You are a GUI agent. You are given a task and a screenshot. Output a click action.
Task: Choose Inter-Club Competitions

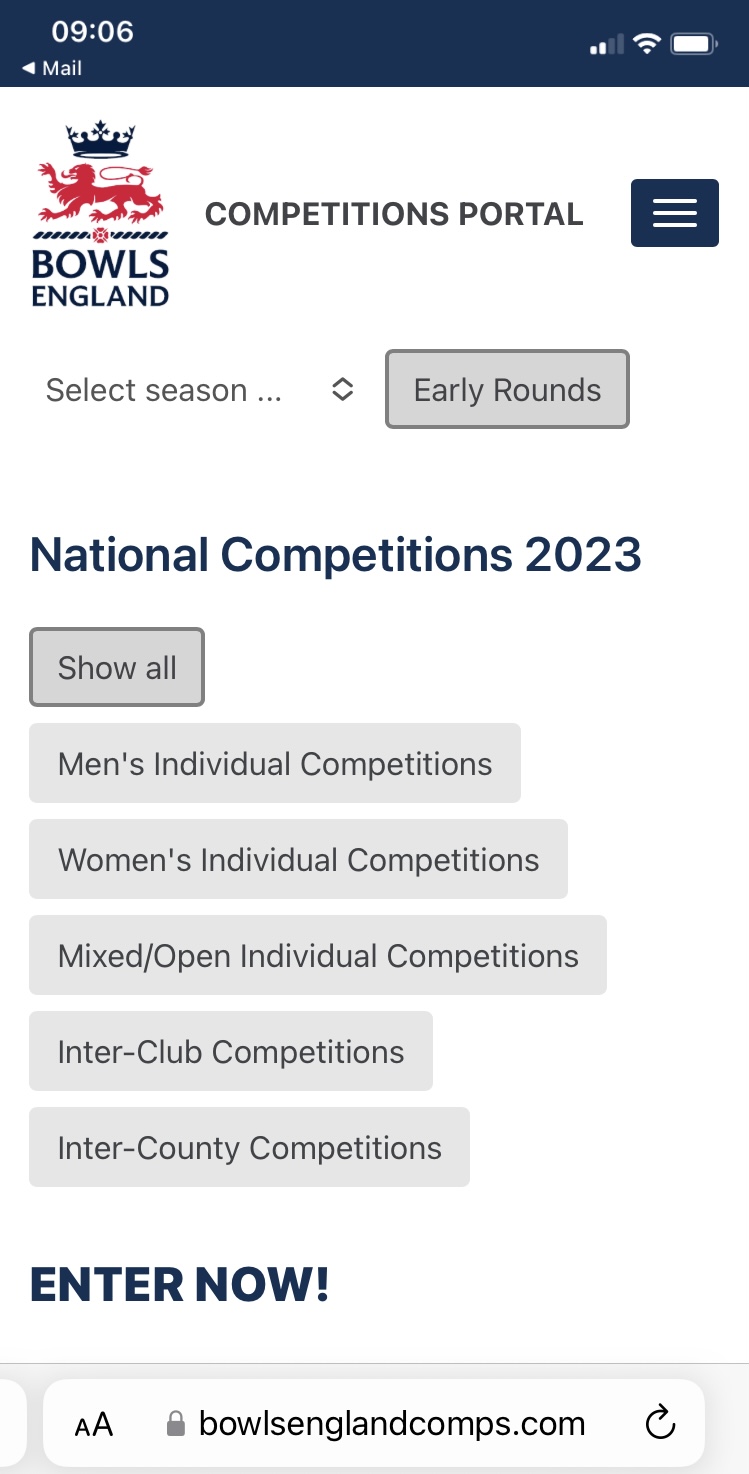click(231, 1051)
